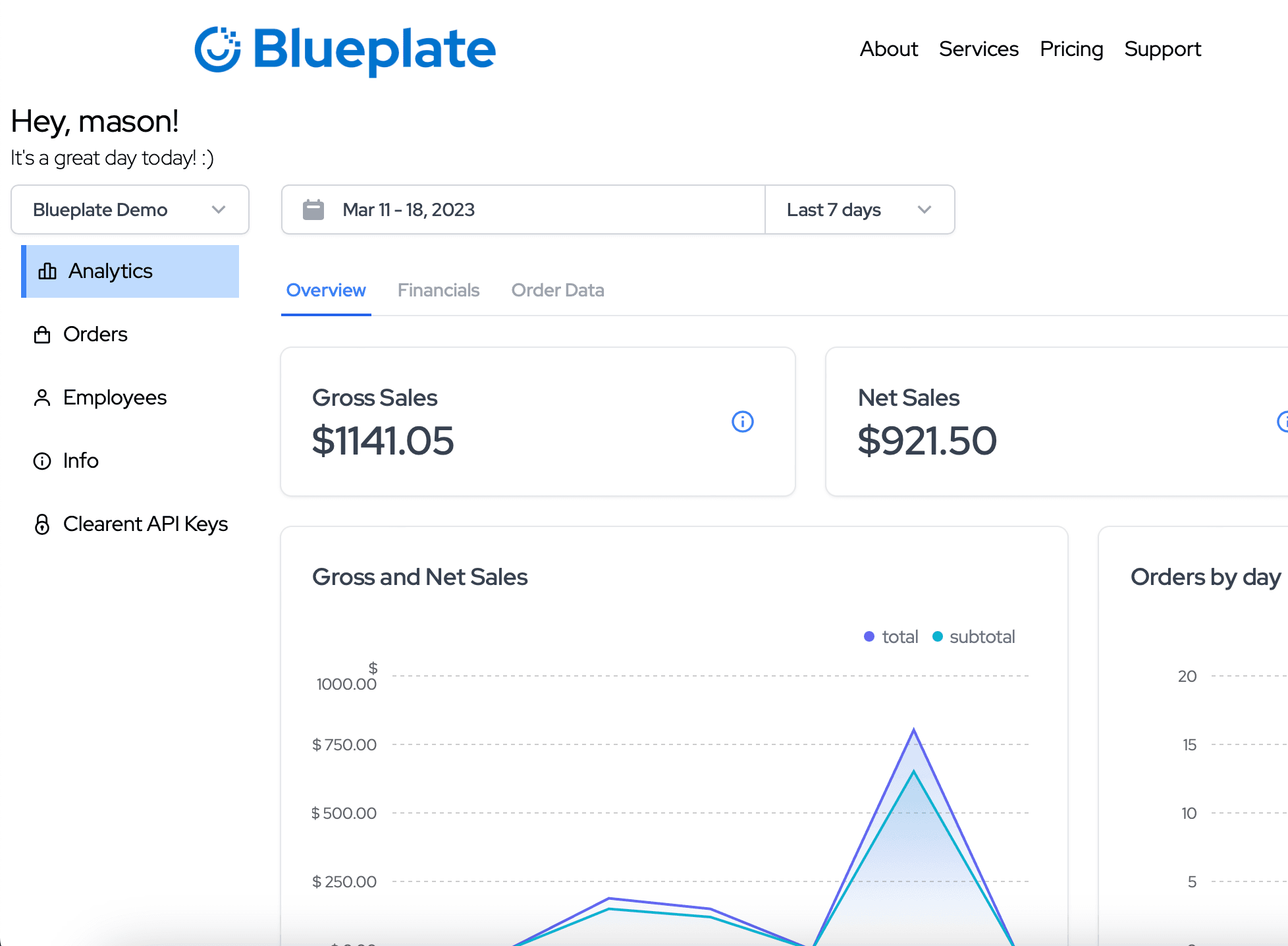Click the total legend label
1288x946 pixels.
coord(900,636)
